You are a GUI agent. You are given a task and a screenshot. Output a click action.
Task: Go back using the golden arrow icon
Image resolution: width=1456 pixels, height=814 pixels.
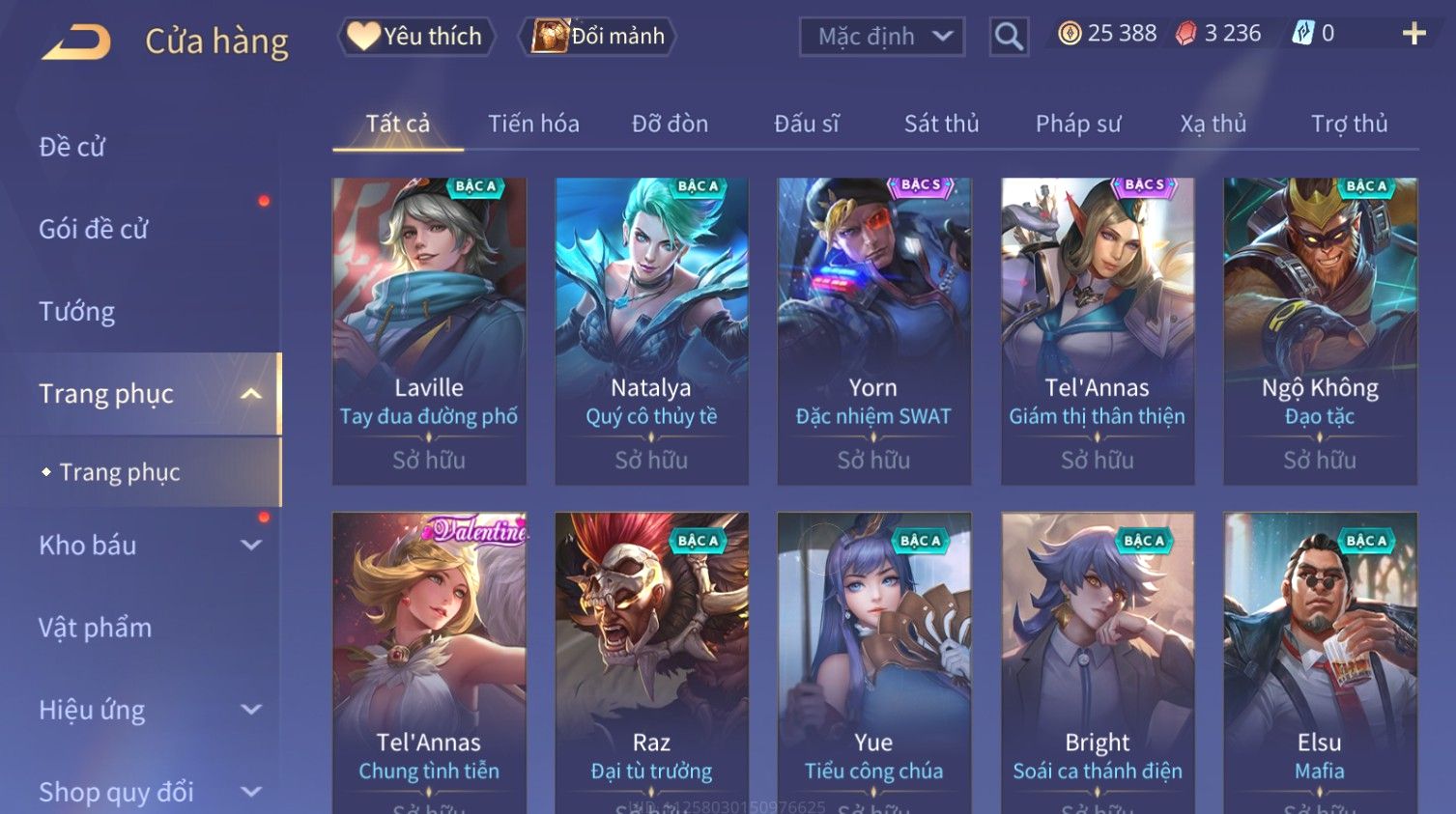pyautogui.click(x=76, y=42)
